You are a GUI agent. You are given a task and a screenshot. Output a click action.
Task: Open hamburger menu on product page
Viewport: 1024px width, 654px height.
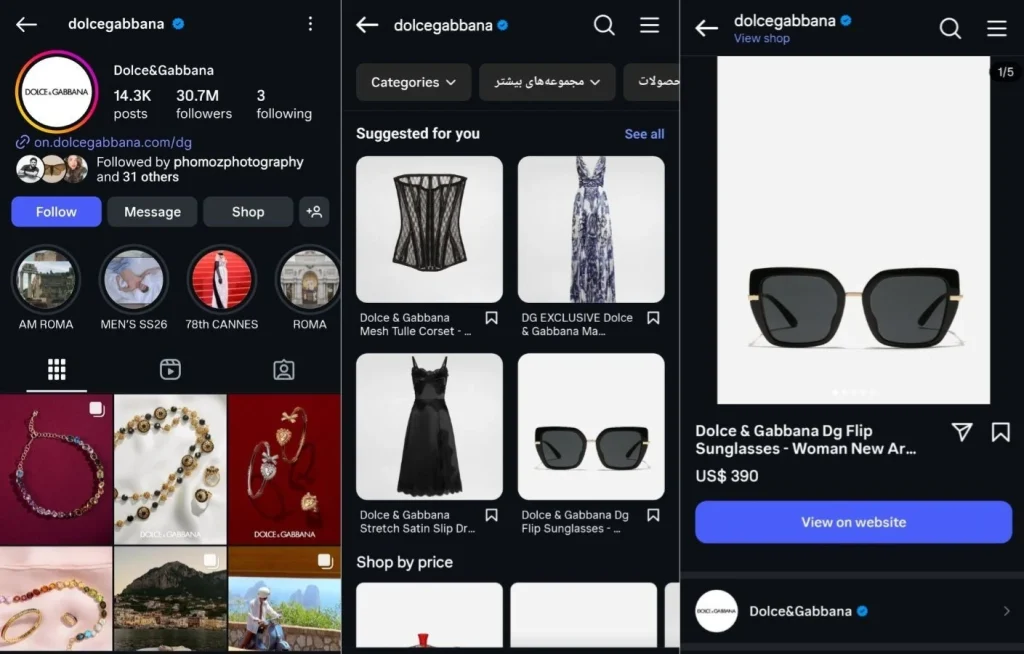997,28
